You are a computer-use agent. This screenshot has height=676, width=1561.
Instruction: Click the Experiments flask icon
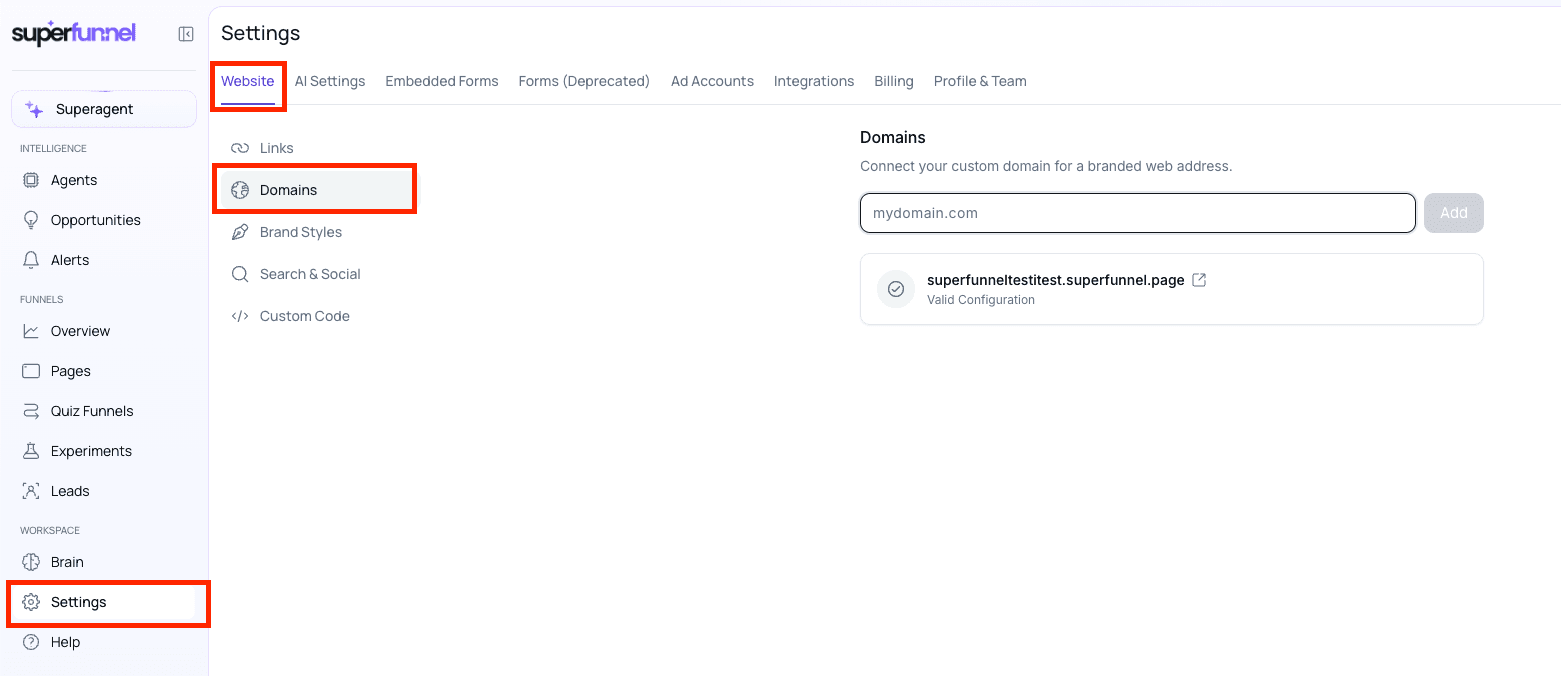[x=31, y=451]
